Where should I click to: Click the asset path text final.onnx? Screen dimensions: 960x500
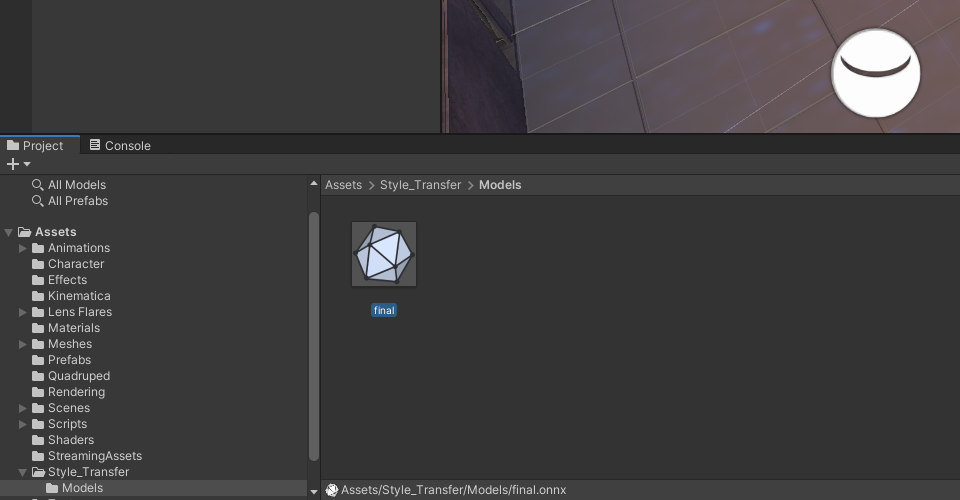click(x=454, y=490)
